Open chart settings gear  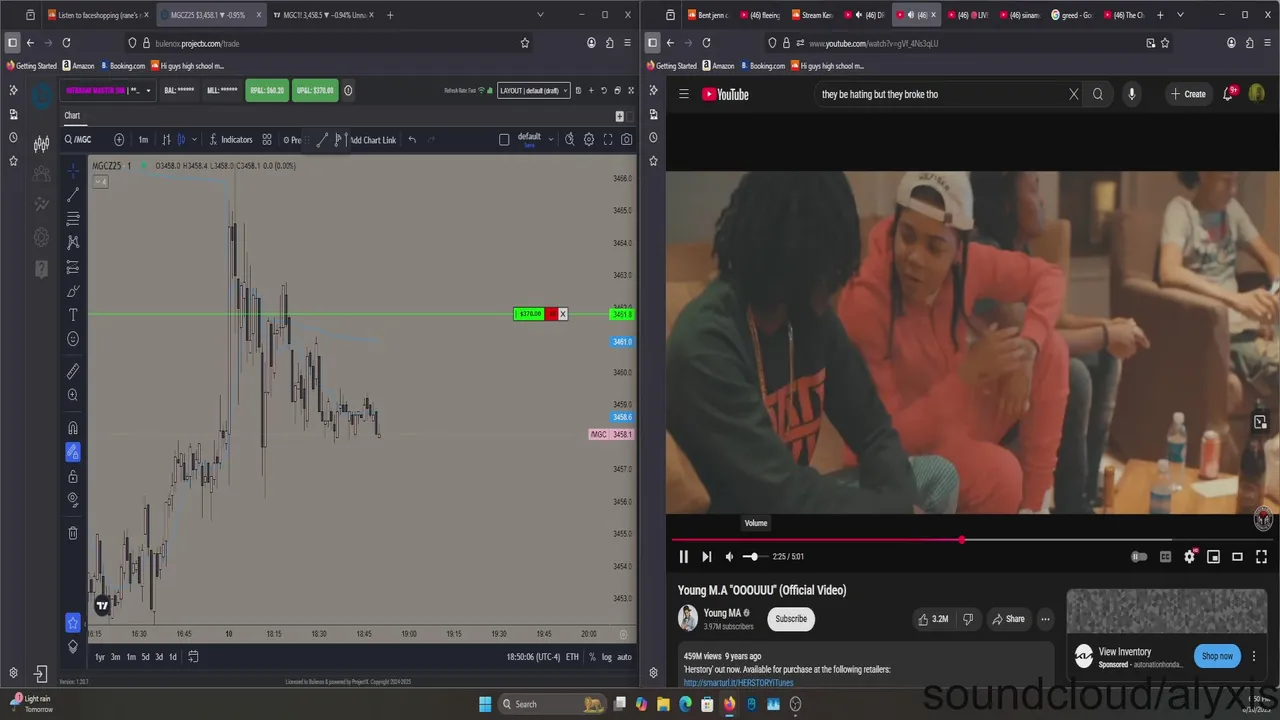point(589,139)
